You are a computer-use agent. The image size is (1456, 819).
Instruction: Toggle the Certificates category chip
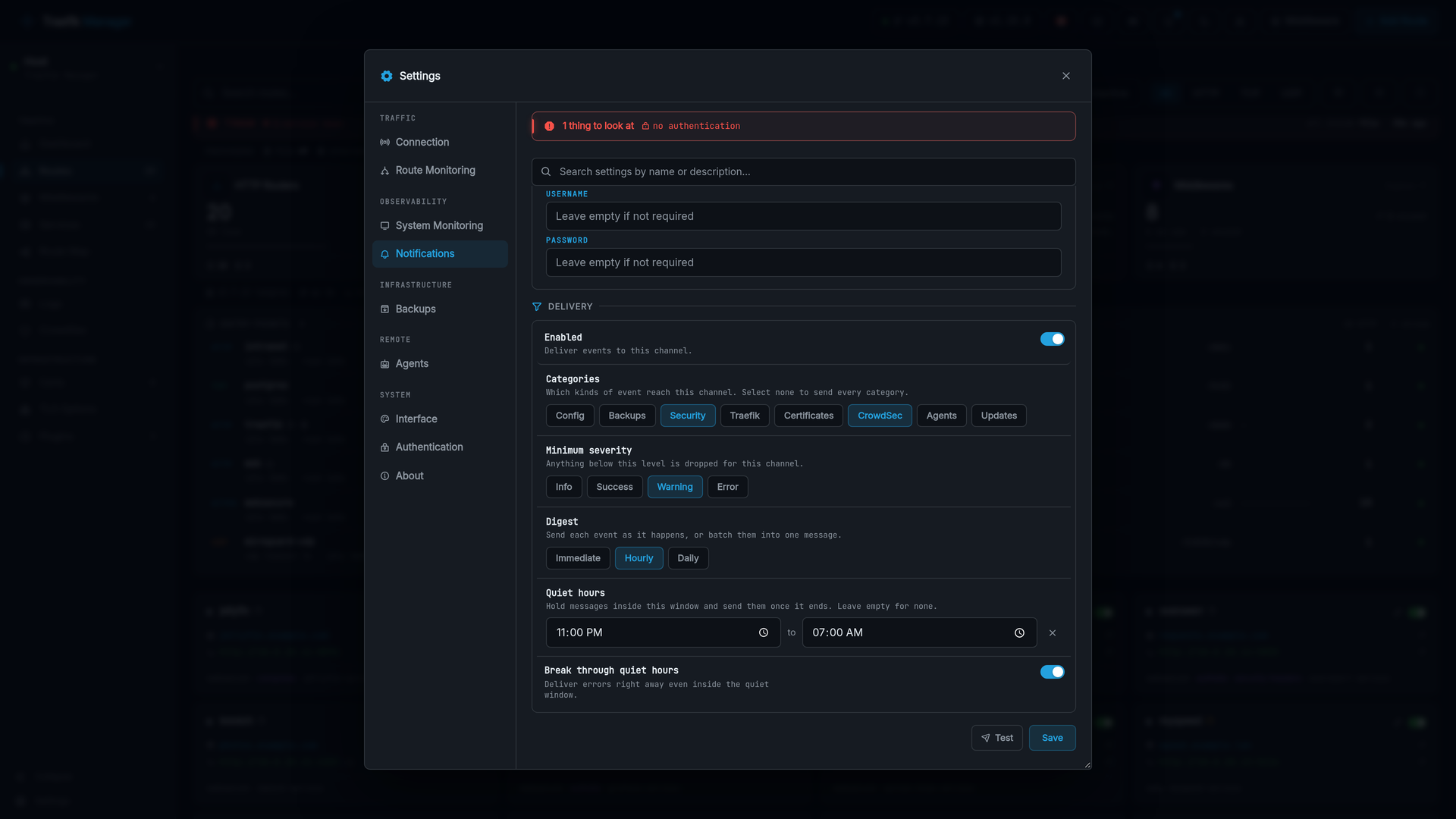click(808, 416)
